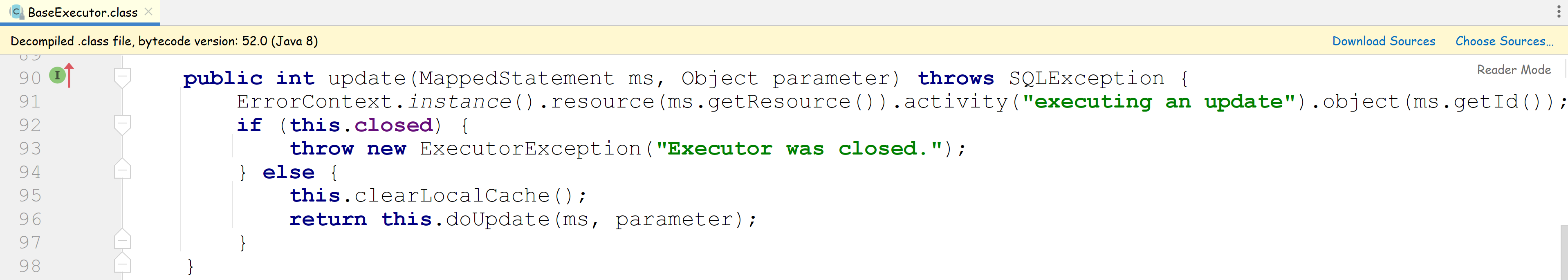Click the MappedStatement parameter type
The width and height of the screenshot is (1568, 280).
pos(516,78)
